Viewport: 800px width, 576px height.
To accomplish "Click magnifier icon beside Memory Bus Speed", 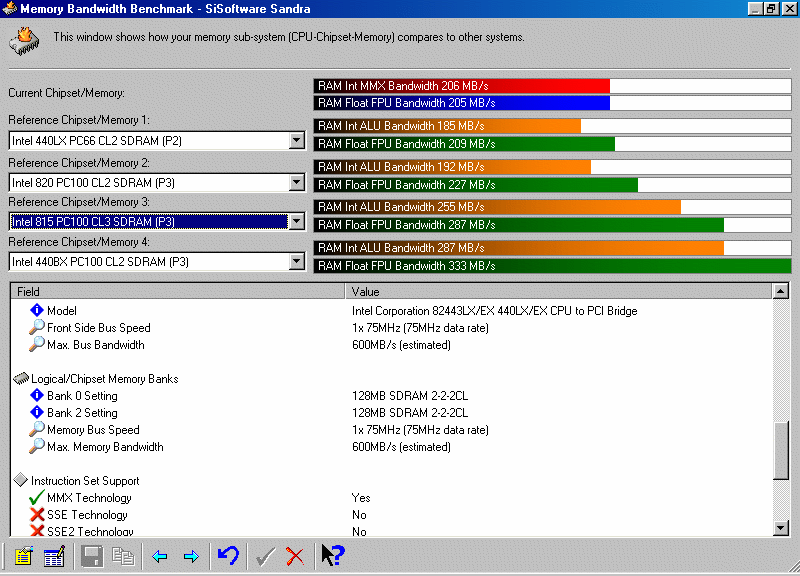I will [x=37, y=429].
